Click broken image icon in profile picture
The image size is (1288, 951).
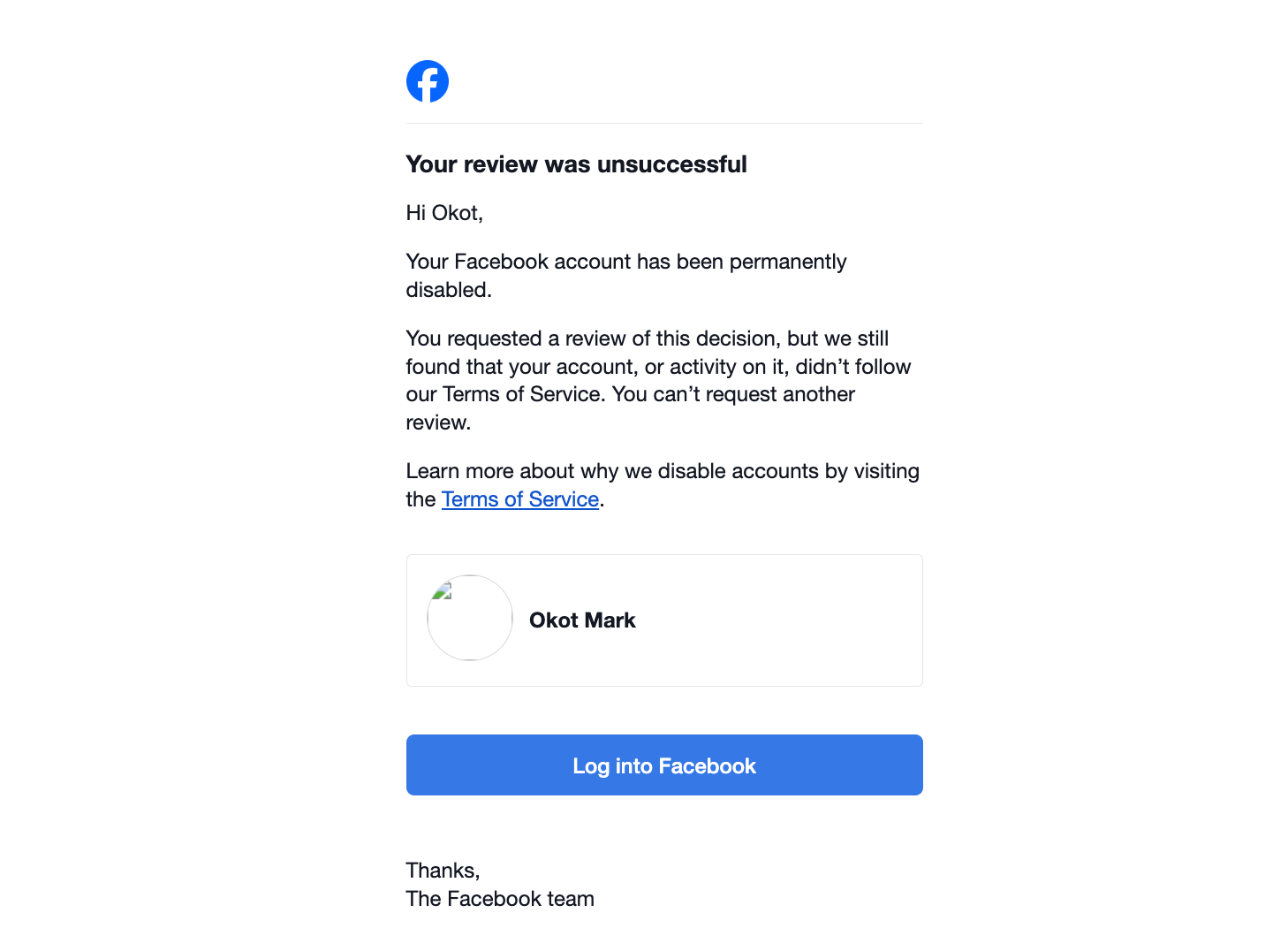coord(443,591)
